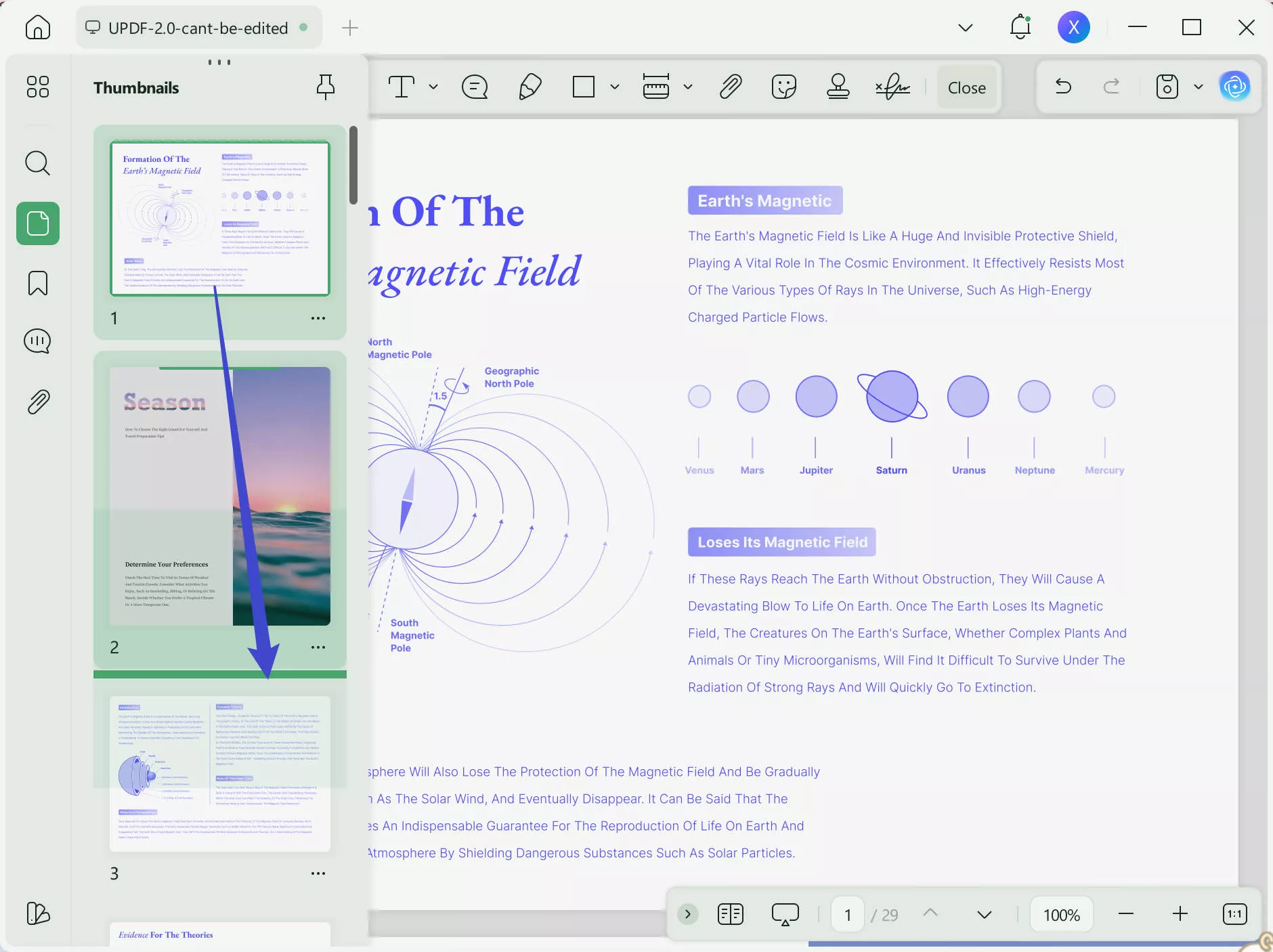1273x952 pixels.
Task: Pin the Thumbnails panel
Action: click(326, 87)
